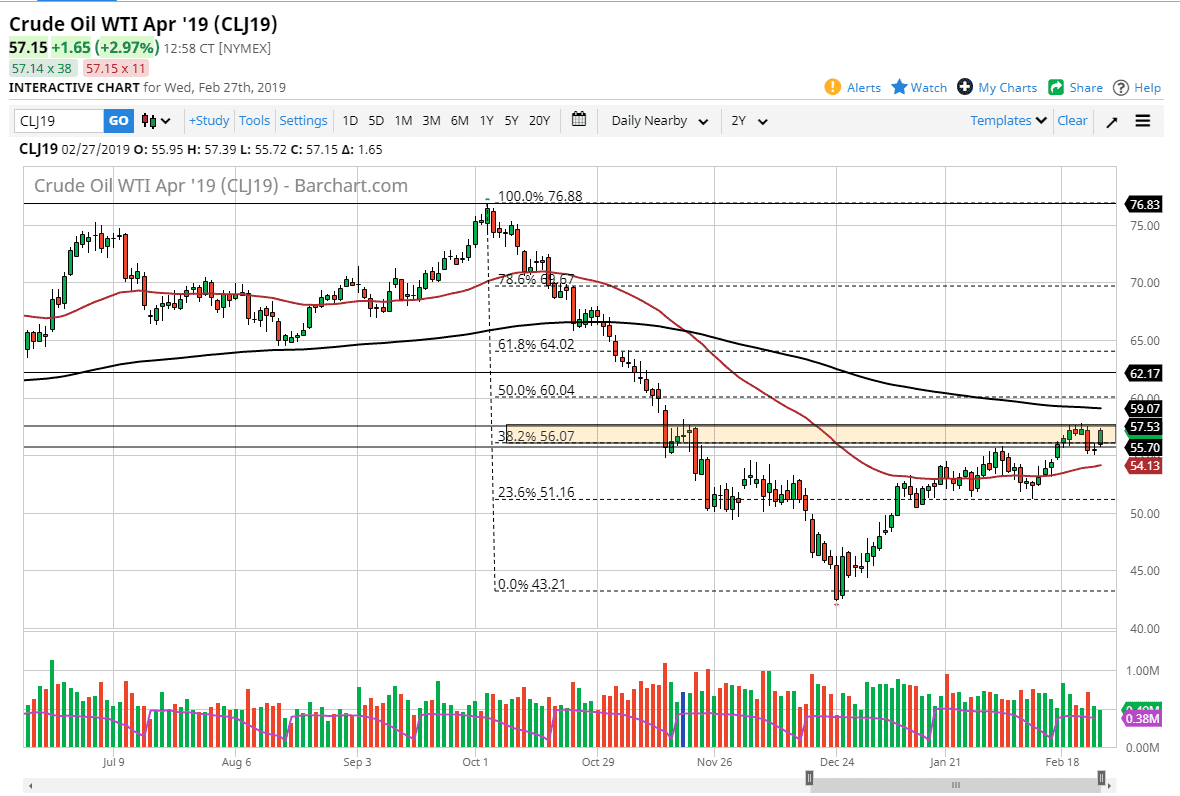Viewport: 1180px width, 796px height.
Task: Add a study with +Study
Action: tap(208, 120)
